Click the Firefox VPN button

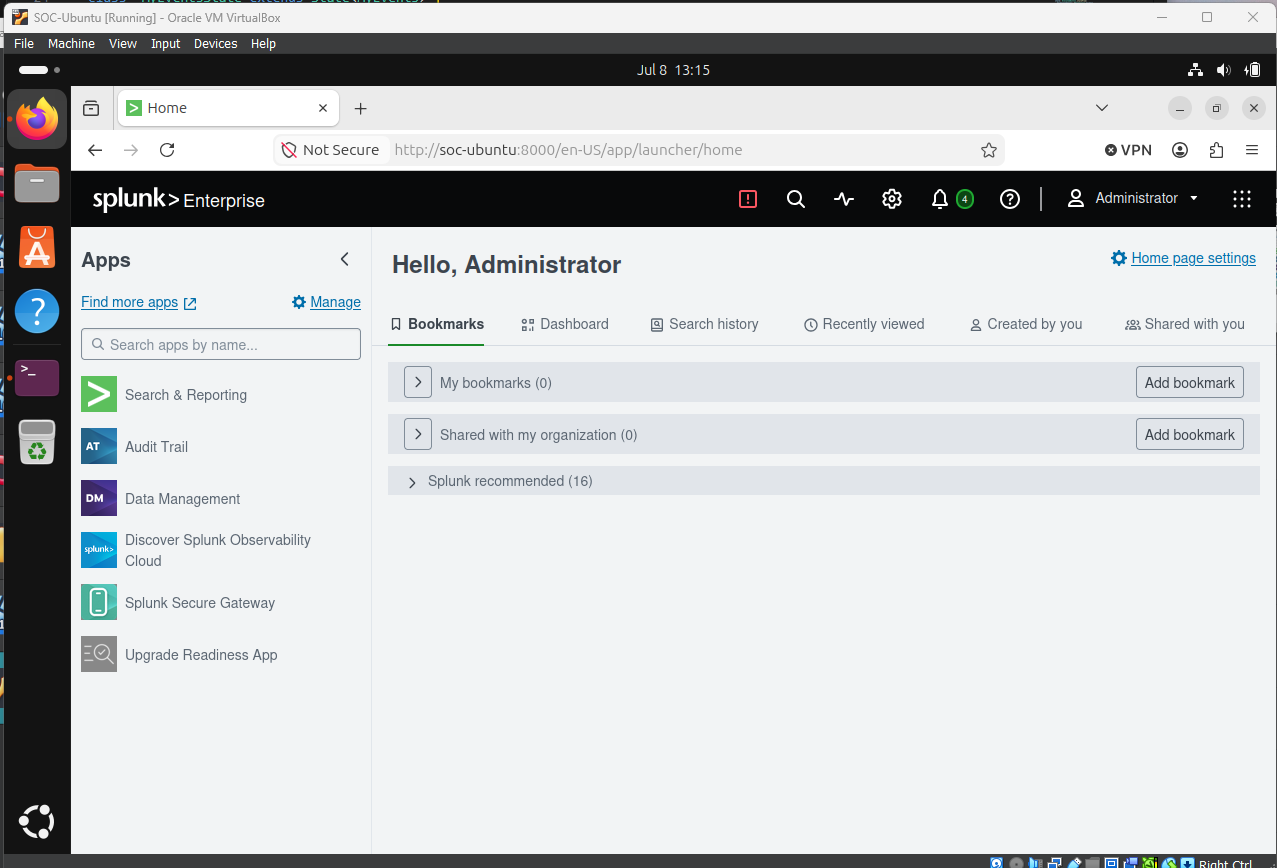pyautogui.click(x=1128, y=150)
